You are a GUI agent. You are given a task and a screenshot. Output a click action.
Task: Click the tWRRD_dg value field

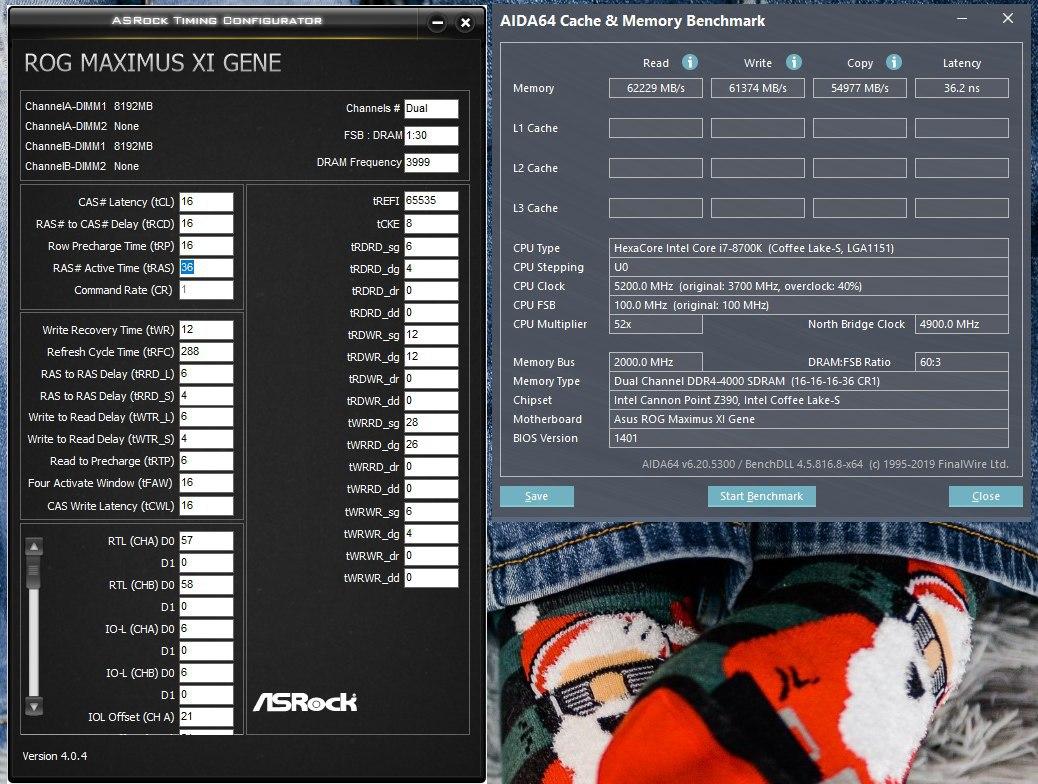pos(432,445)
